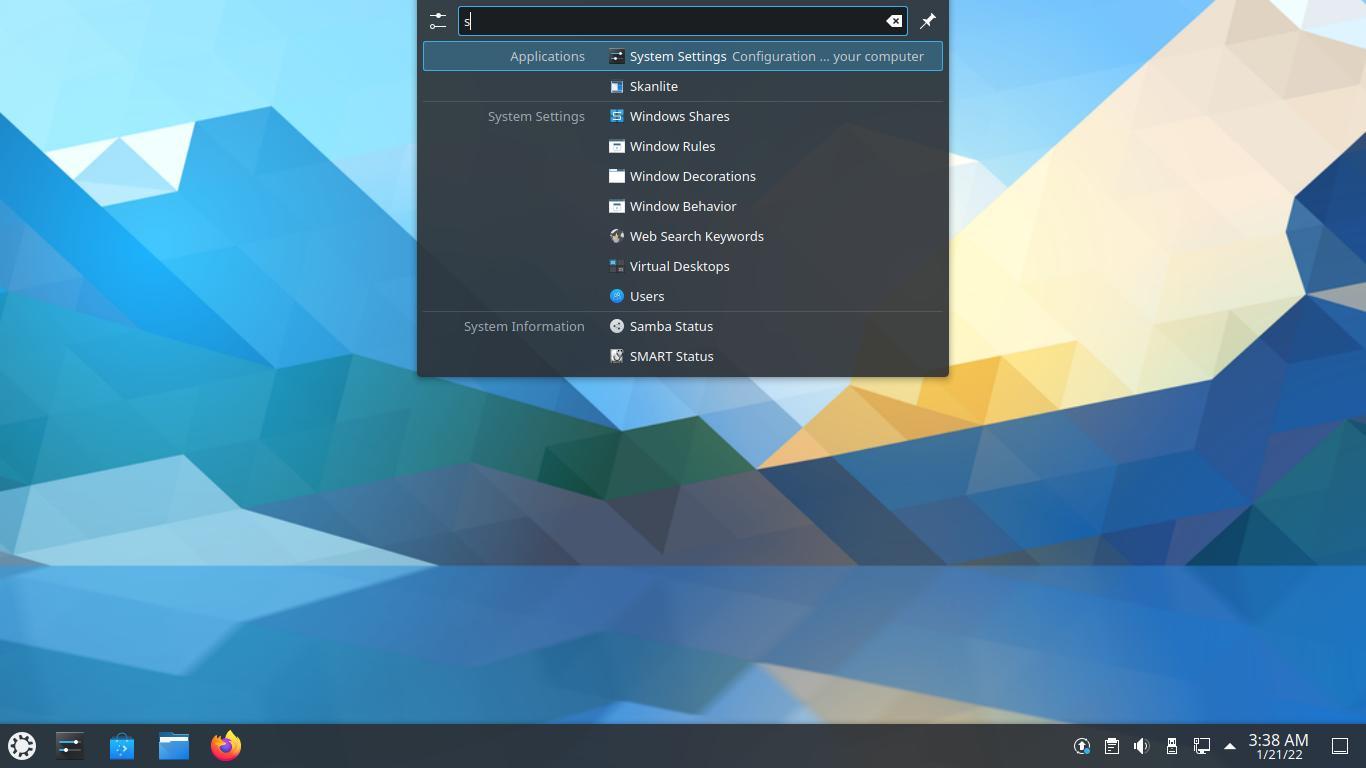1366x768 pixels.
Task: Open KRunner search options
Action: coord(437,20)
